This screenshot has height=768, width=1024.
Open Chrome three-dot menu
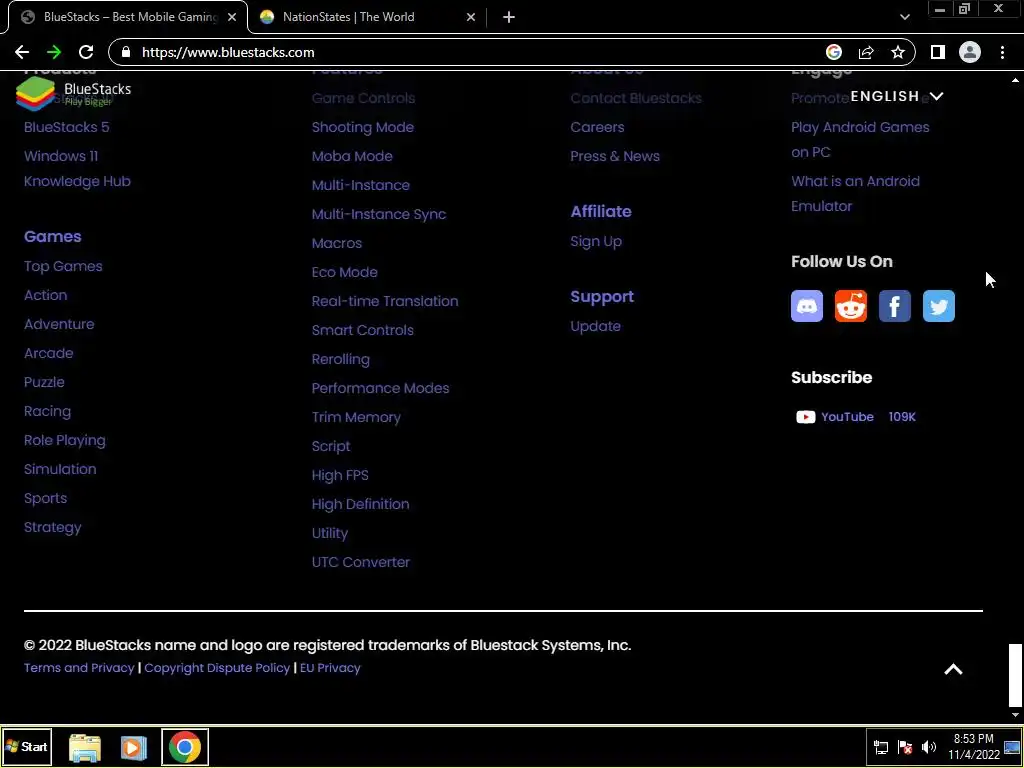coord(1002,52)
